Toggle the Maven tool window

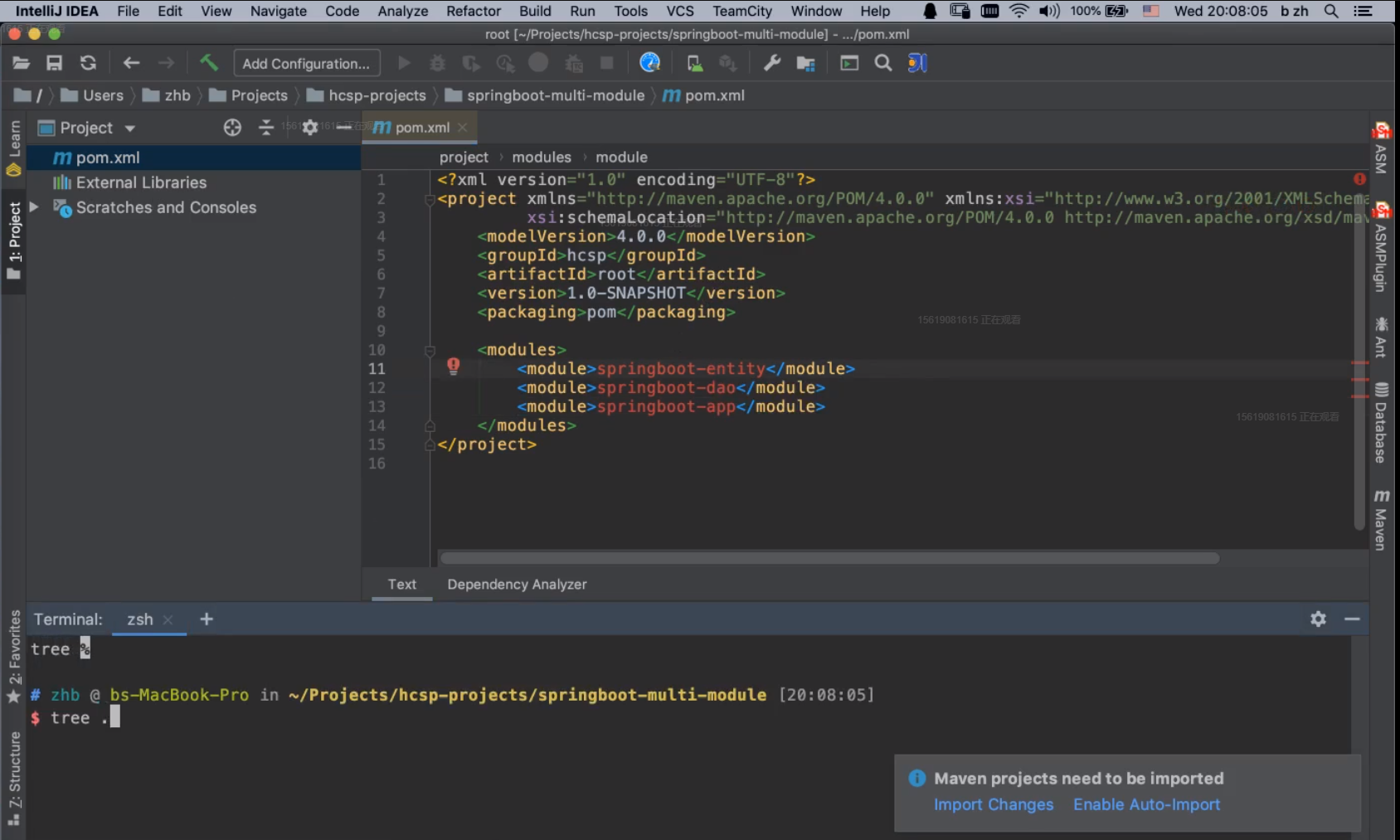pyautogui.click(x=1381, y=519)
